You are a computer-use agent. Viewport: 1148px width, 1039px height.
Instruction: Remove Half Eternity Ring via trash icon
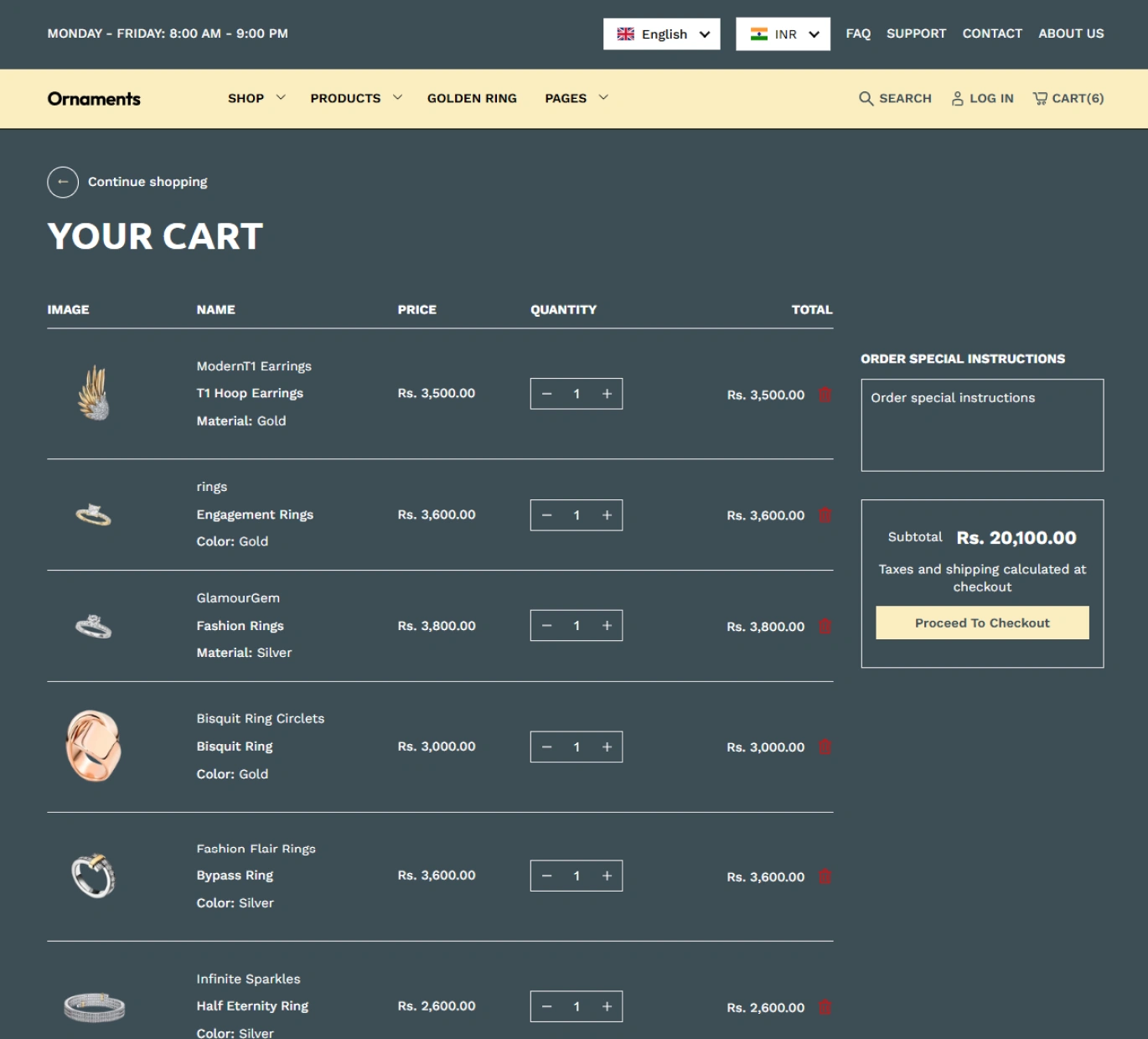[825, 1007]
